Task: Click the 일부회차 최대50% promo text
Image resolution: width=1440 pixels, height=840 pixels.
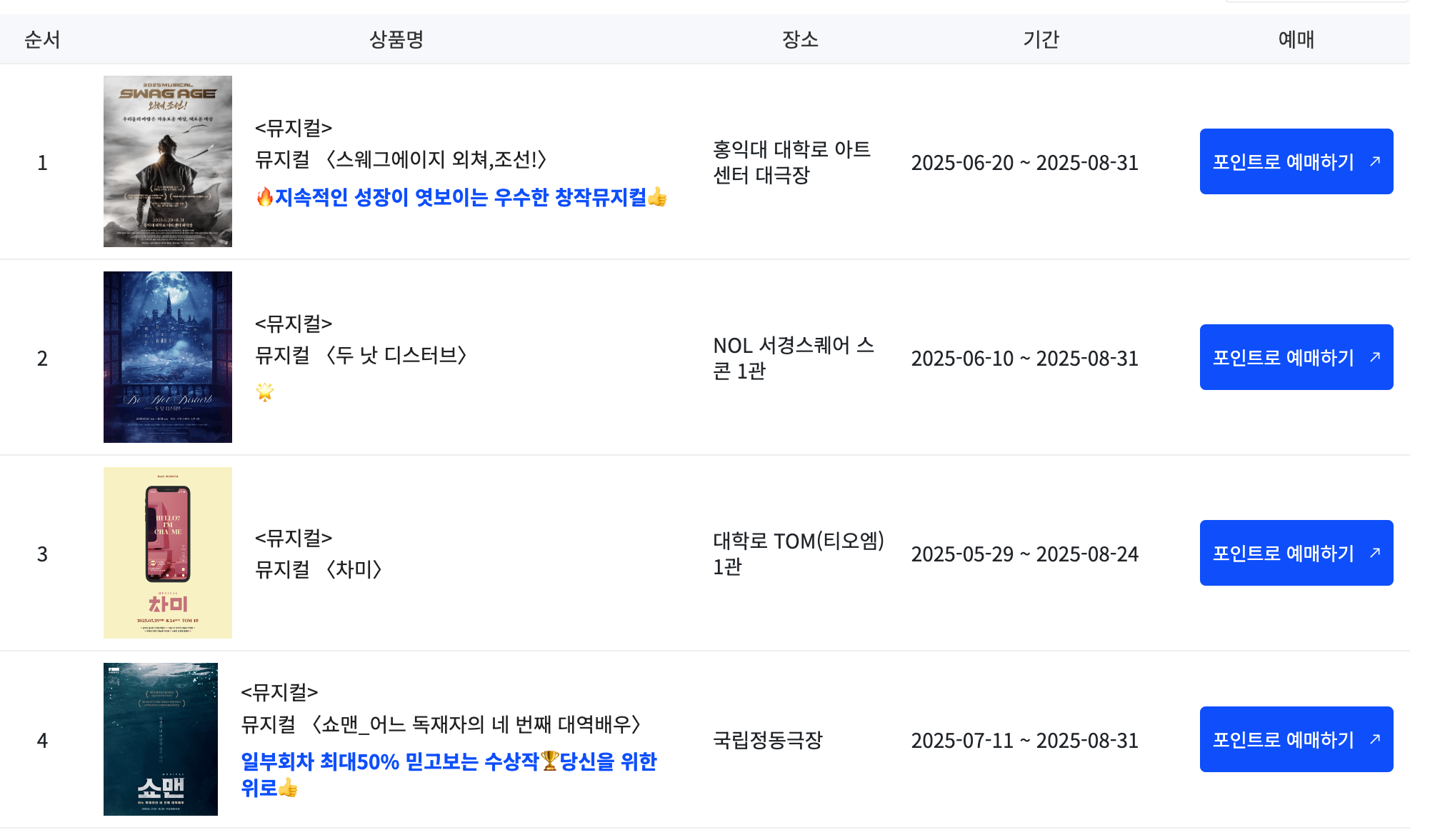Action: point(449,775)
